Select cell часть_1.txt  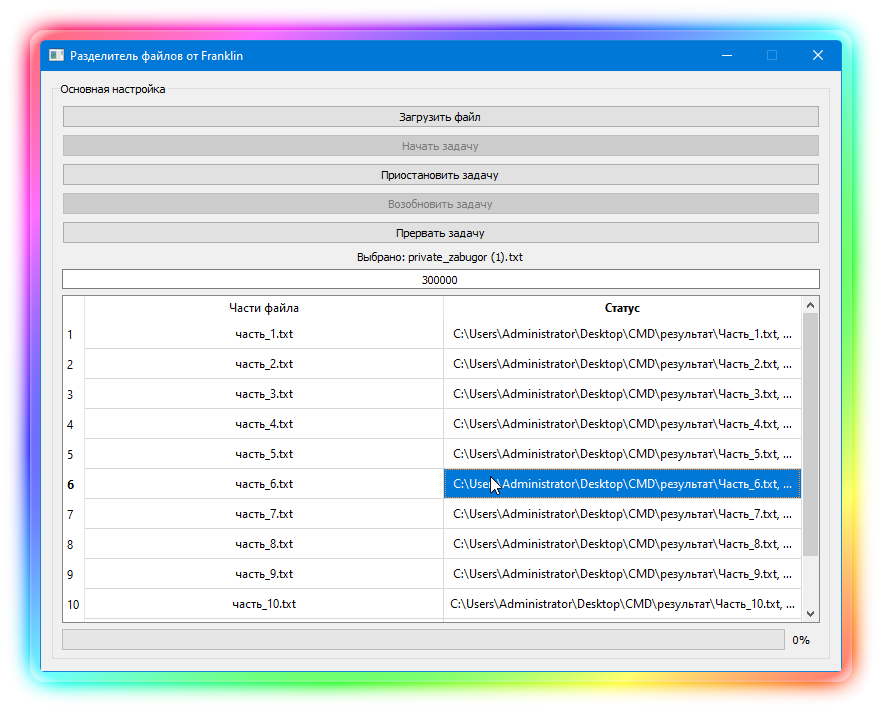(x=264, y=334)
